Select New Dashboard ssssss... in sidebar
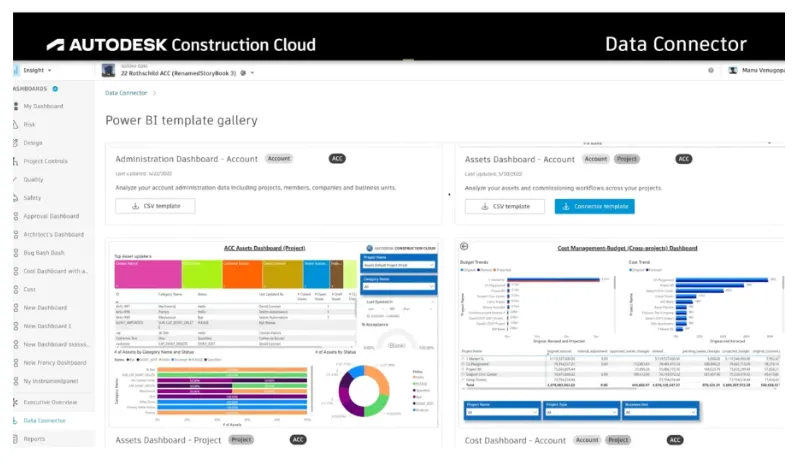This screenshot has height=475, width=794. (55, 344)
